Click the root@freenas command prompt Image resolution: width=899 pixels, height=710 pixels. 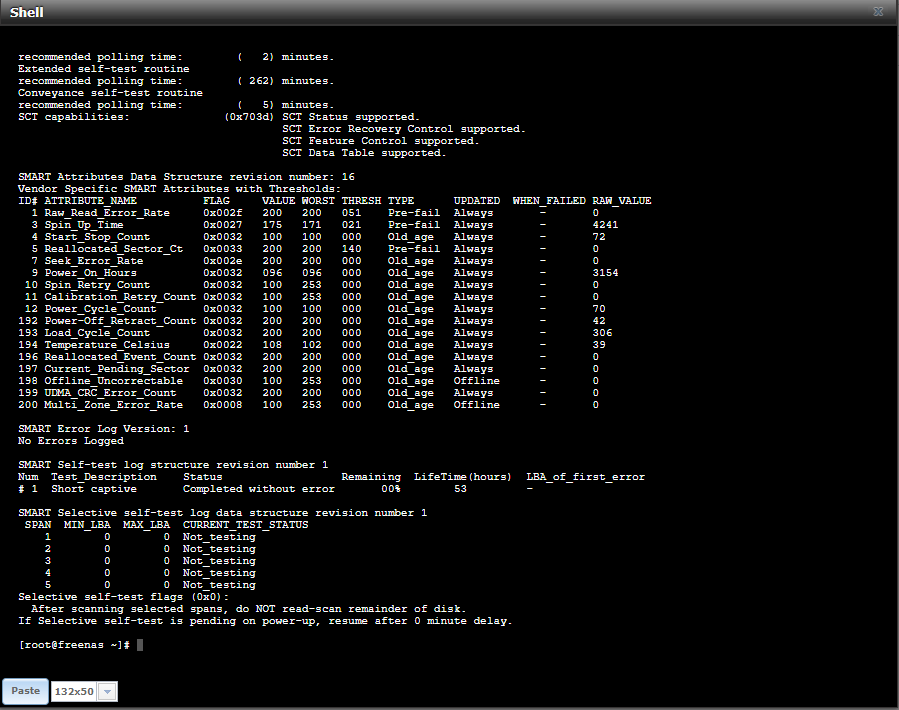click(75, 645)
